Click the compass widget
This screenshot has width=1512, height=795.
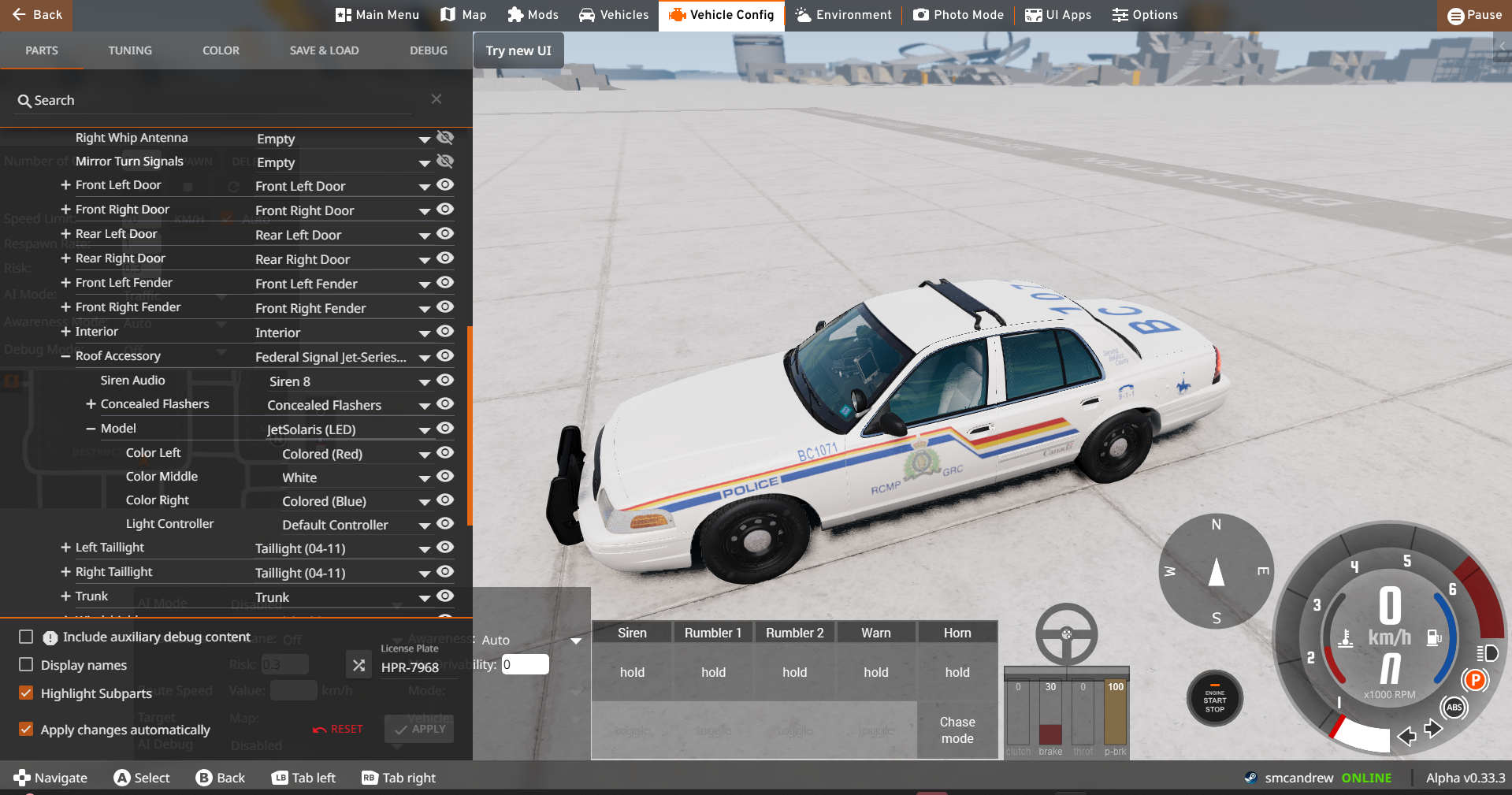1217,571
